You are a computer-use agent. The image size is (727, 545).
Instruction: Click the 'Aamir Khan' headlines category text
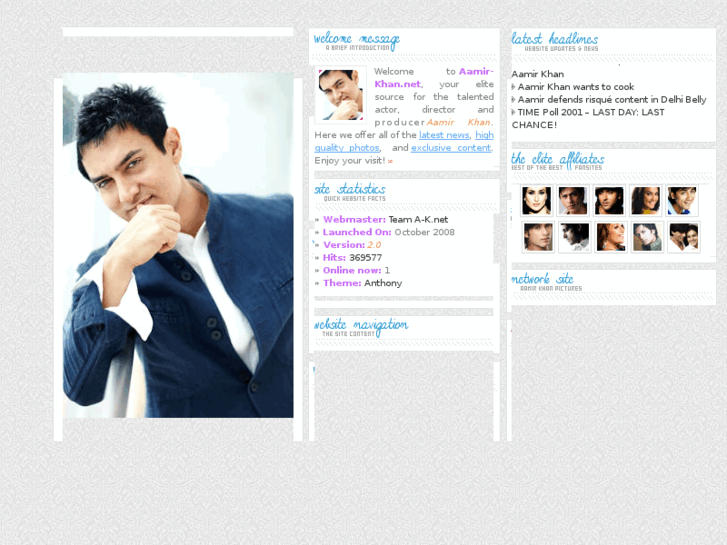coord(537,74)
